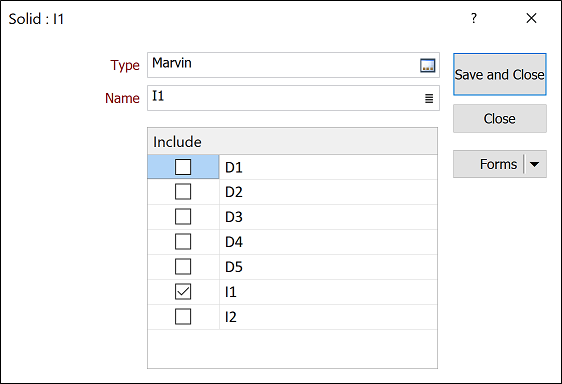The image size is (562, 384).
Task: Select the I2 row label
Action: (x=231, y=317)
